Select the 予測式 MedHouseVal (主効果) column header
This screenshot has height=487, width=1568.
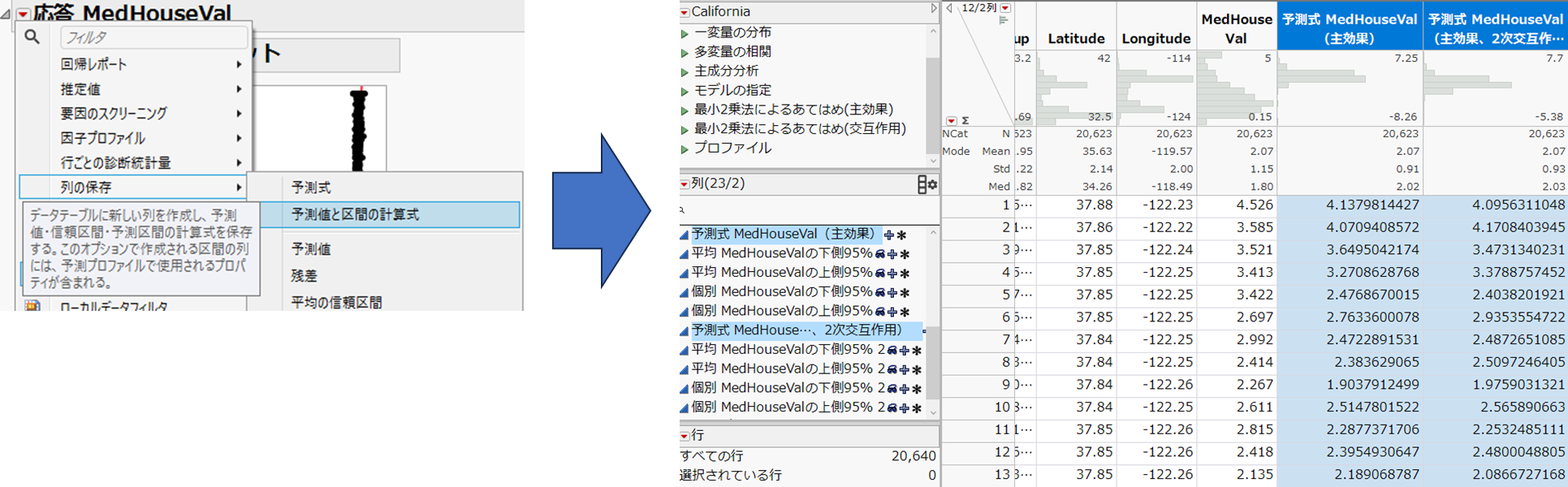tap(1349, 28)
